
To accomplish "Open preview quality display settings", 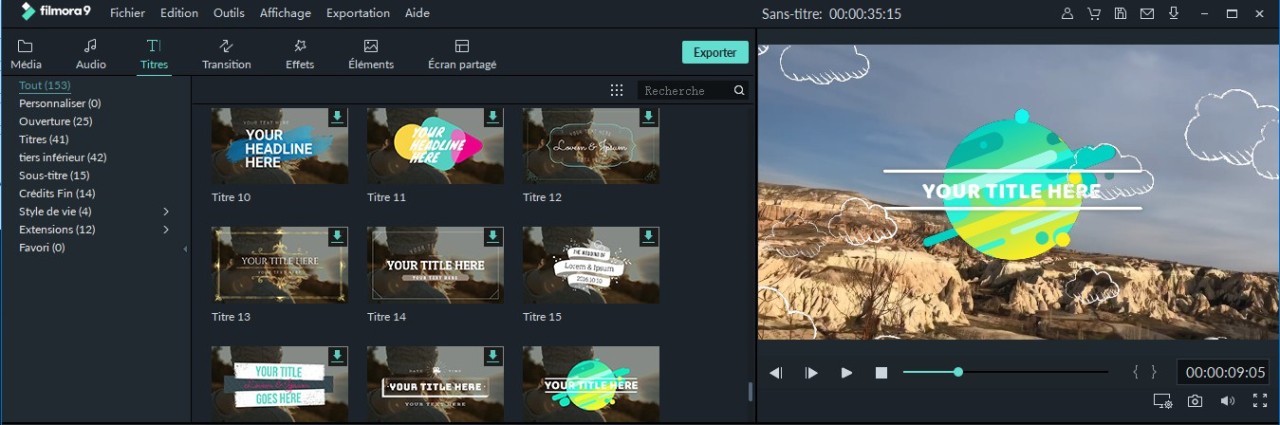I will pyautogui.click(x=1162, y=401).
